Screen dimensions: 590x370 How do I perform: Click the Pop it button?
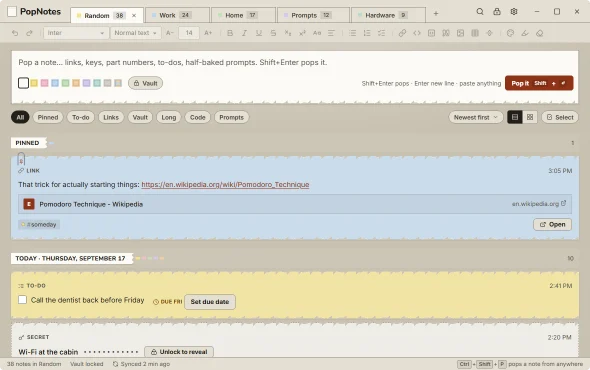539,83
